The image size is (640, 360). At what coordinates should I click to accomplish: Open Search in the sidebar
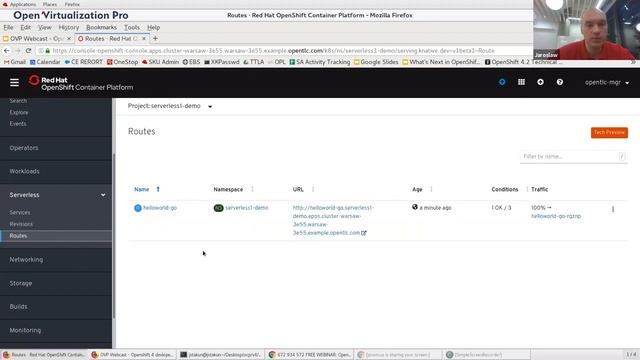(x=18, y=101)
